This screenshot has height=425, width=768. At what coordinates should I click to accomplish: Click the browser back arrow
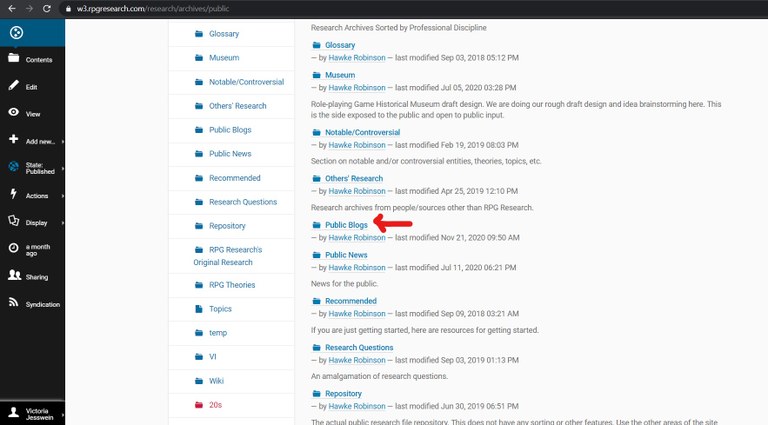click(9, 8)
